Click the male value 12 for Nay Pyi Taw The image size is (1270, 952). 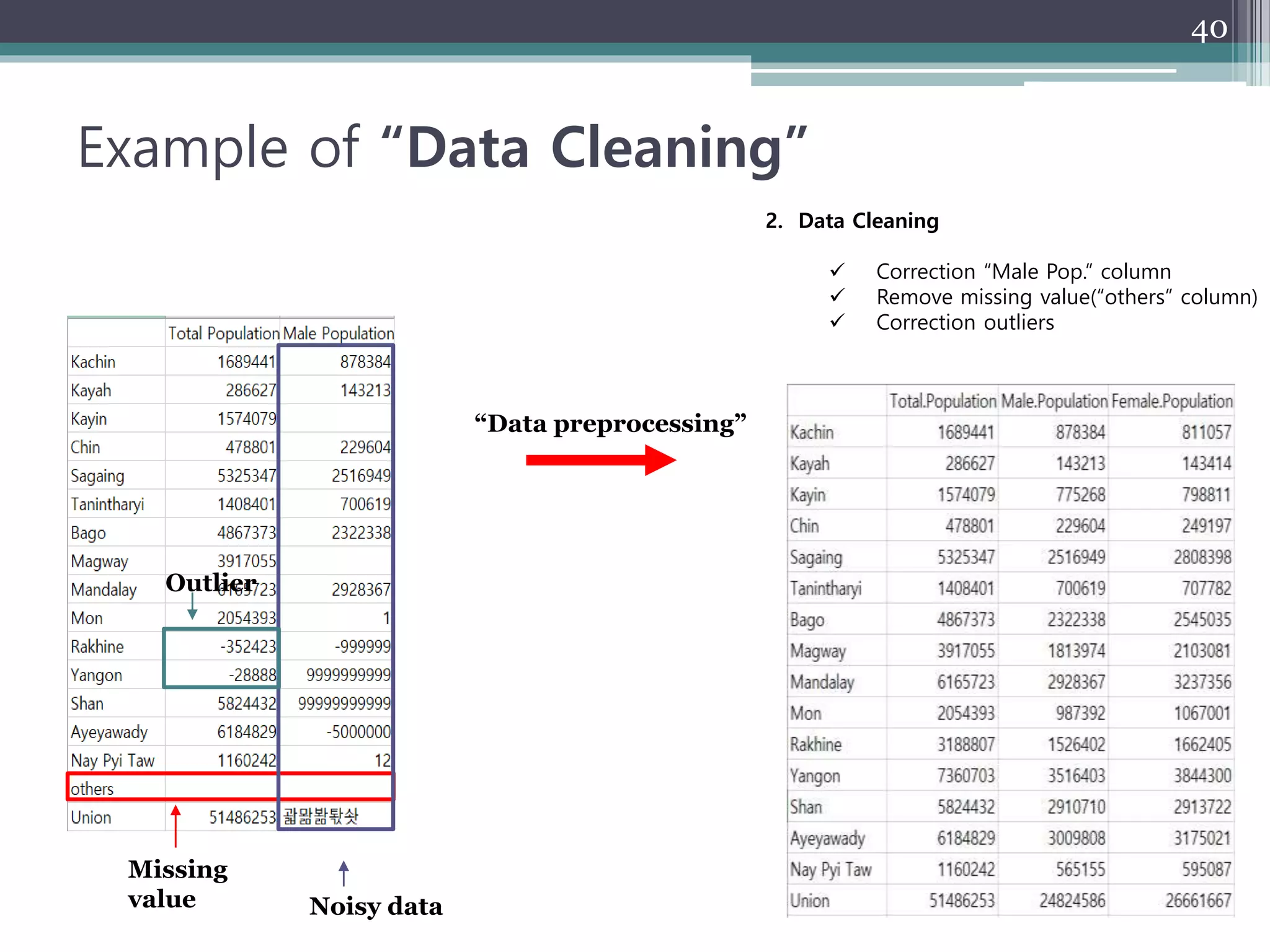tap(383, 760)
